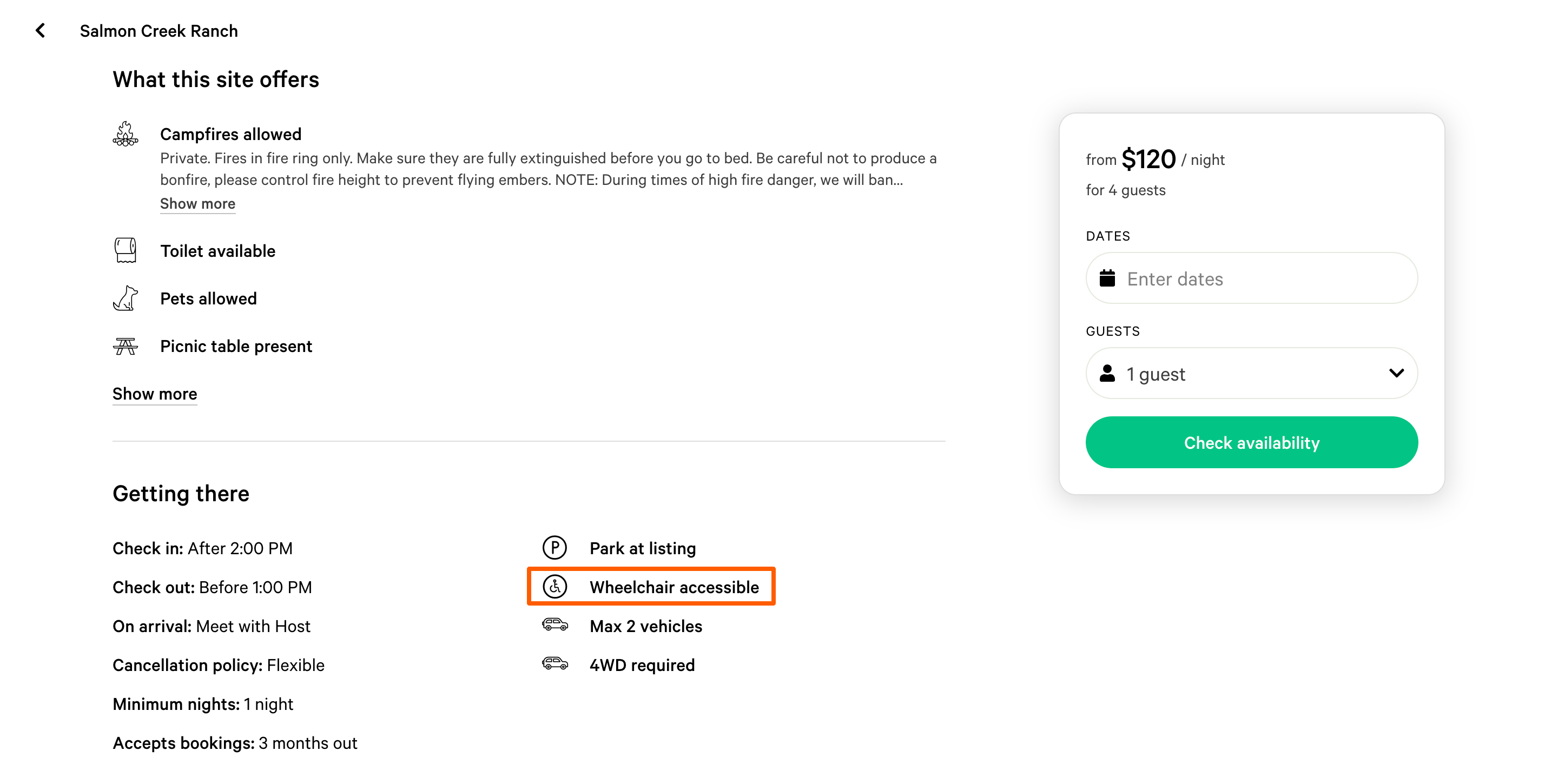Click the wheelchair accessible icon
1558x784 pixels.
coord(554,586)
